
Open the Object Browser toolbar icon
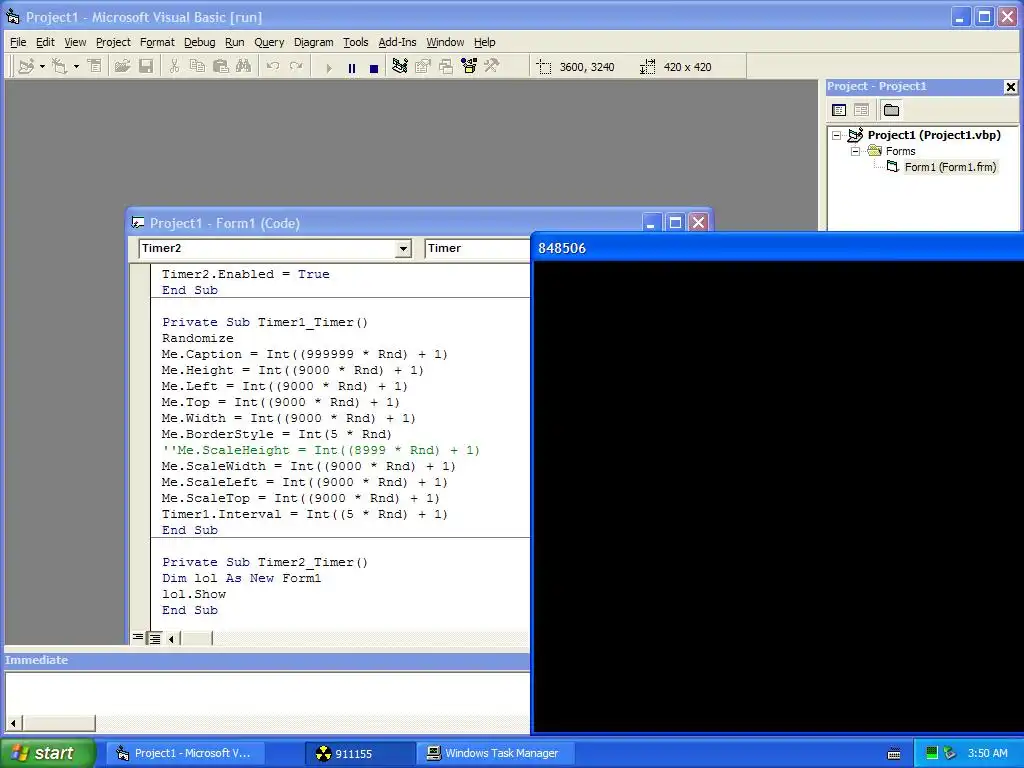pos(469,66)
